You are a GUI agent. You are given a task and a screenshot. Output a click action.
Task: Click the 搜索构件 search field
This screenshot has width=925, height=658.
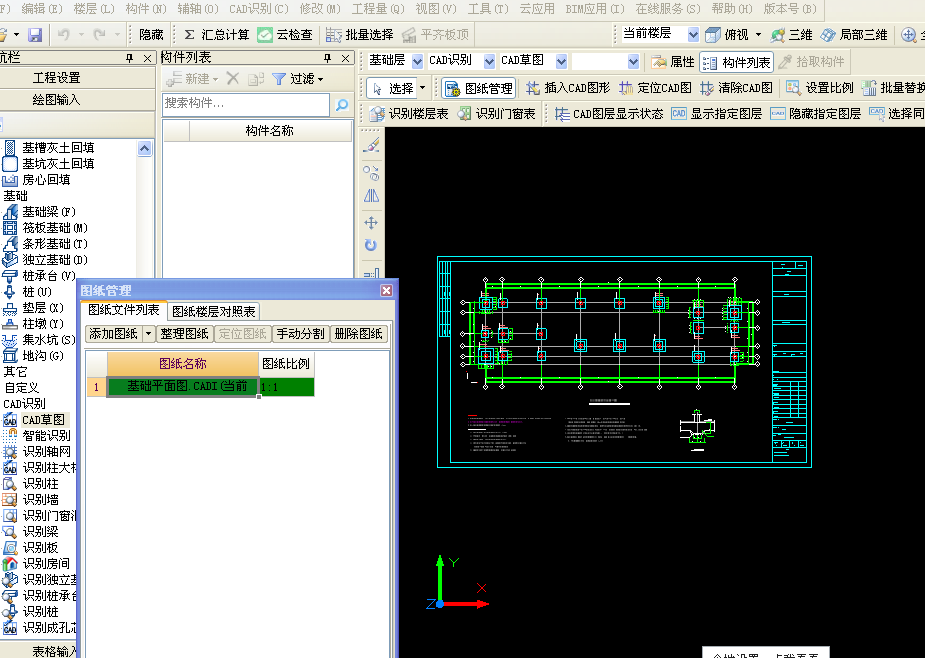coord(246,104)
